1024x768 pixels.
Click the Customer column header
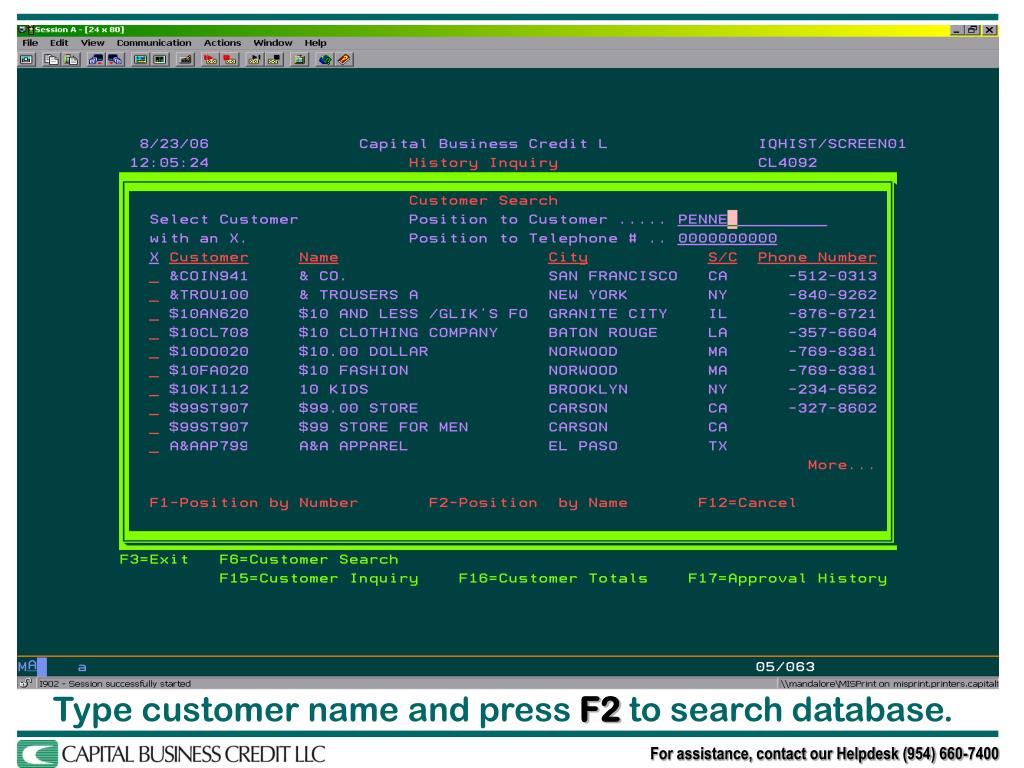(x=209, y=257)
